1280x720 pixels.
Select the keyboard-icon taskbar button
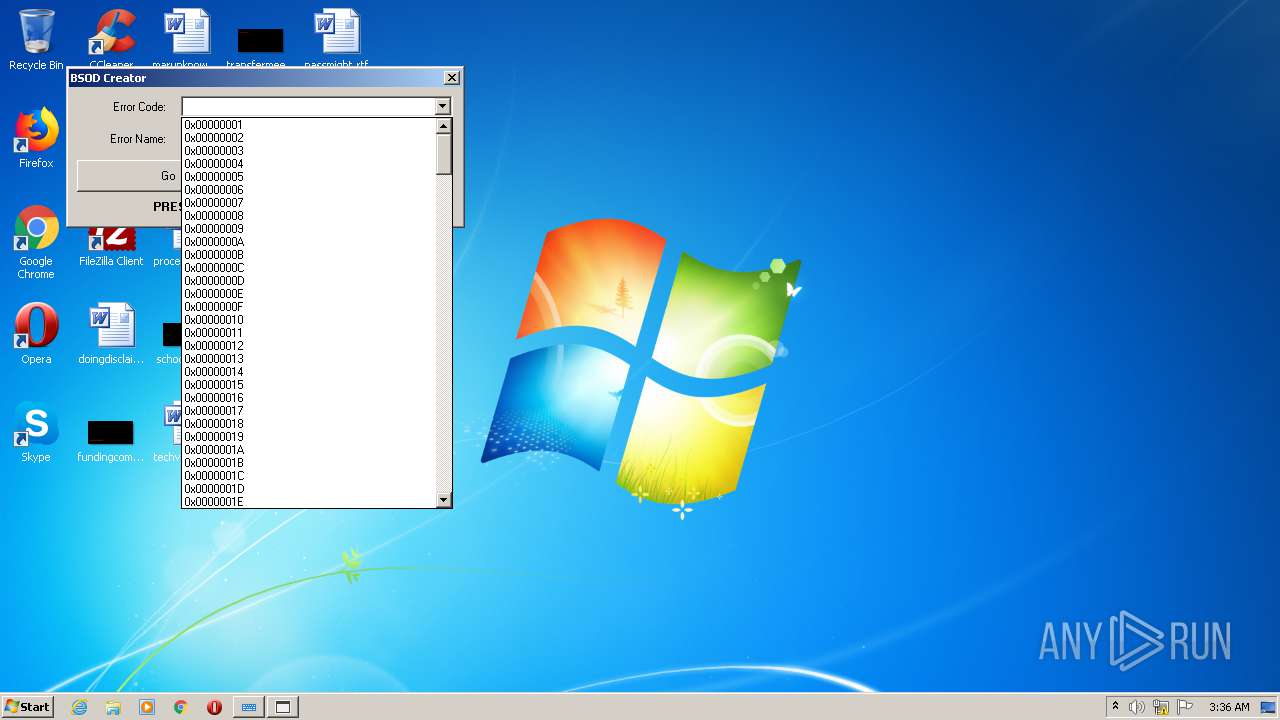(x=249, y=707)
